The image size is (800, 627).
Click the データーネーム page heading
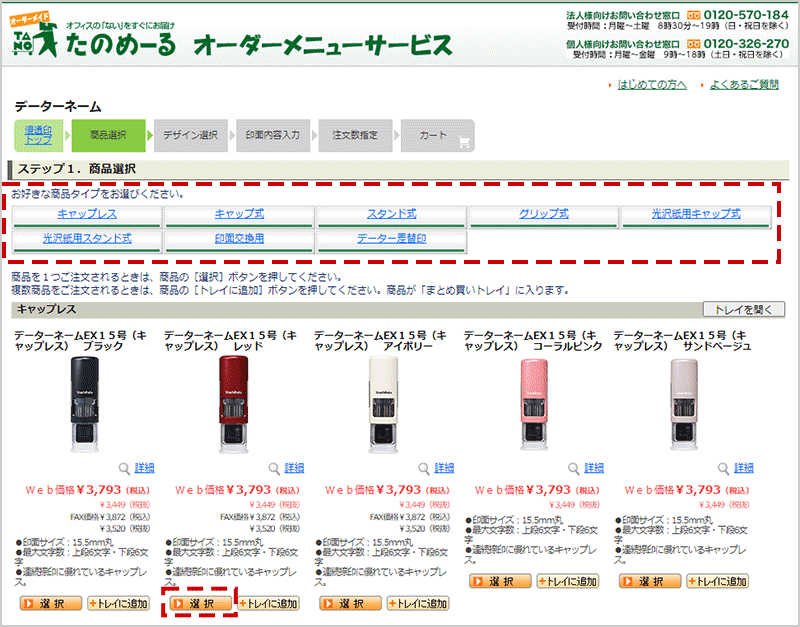(x=58, y=107)
